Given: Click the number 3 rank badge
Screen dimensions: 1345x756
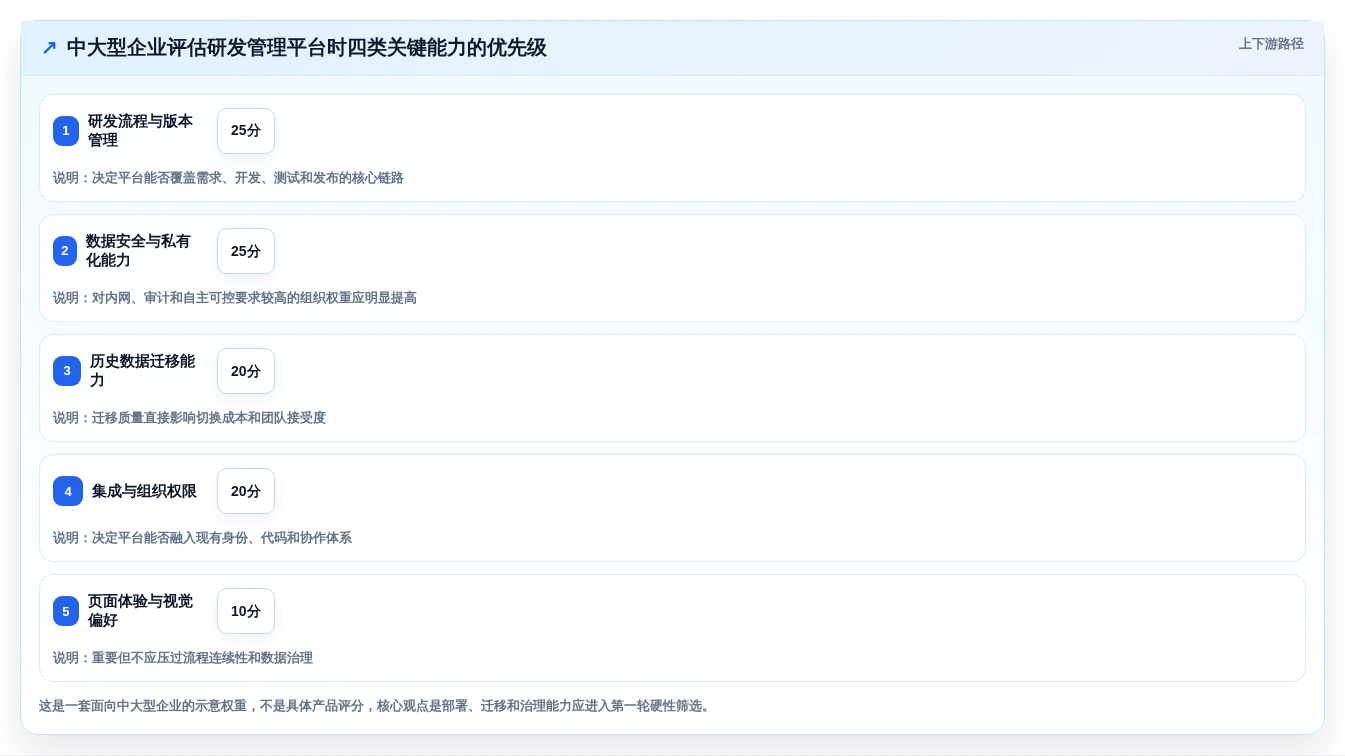Looking at the screenshot, I should click(x=67, y=371).
